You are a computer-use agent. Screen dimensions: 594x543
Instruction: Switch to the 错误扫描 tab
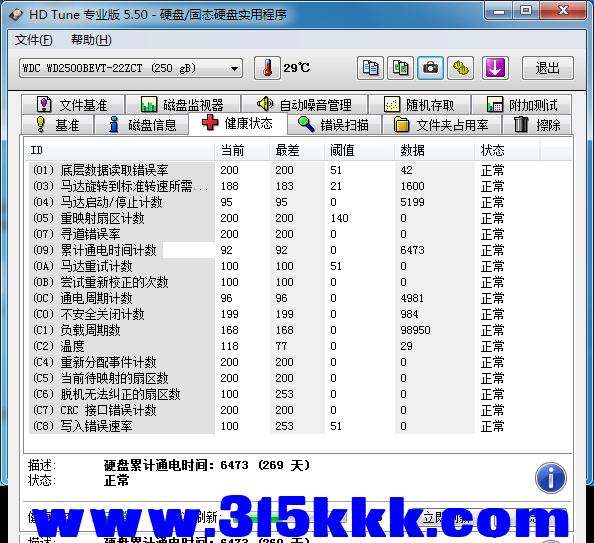pyautogui.click(x=334, y=125)
